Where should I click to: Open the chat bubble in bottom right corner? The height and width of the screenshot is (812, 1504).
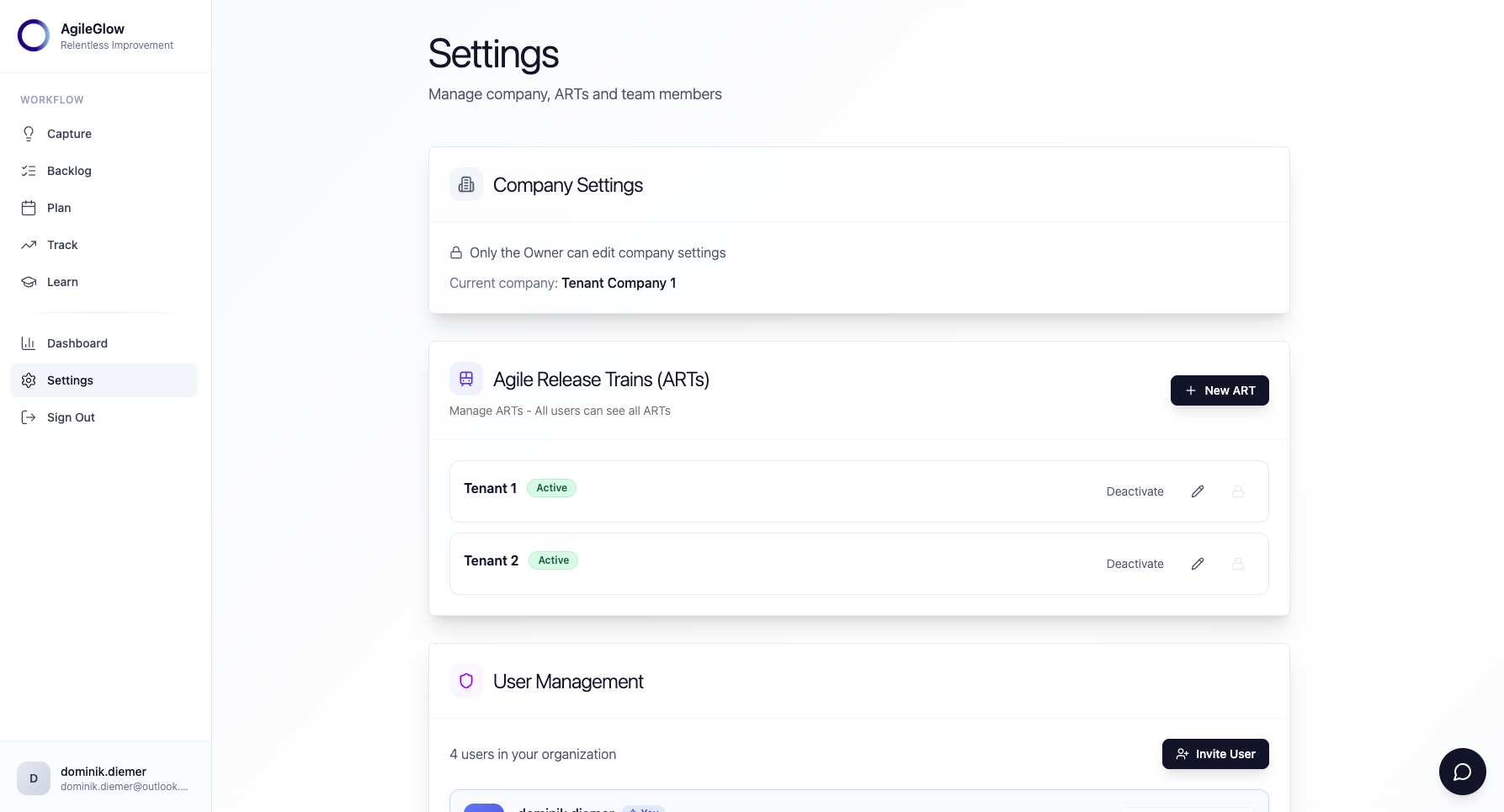tap(1463, 772)
